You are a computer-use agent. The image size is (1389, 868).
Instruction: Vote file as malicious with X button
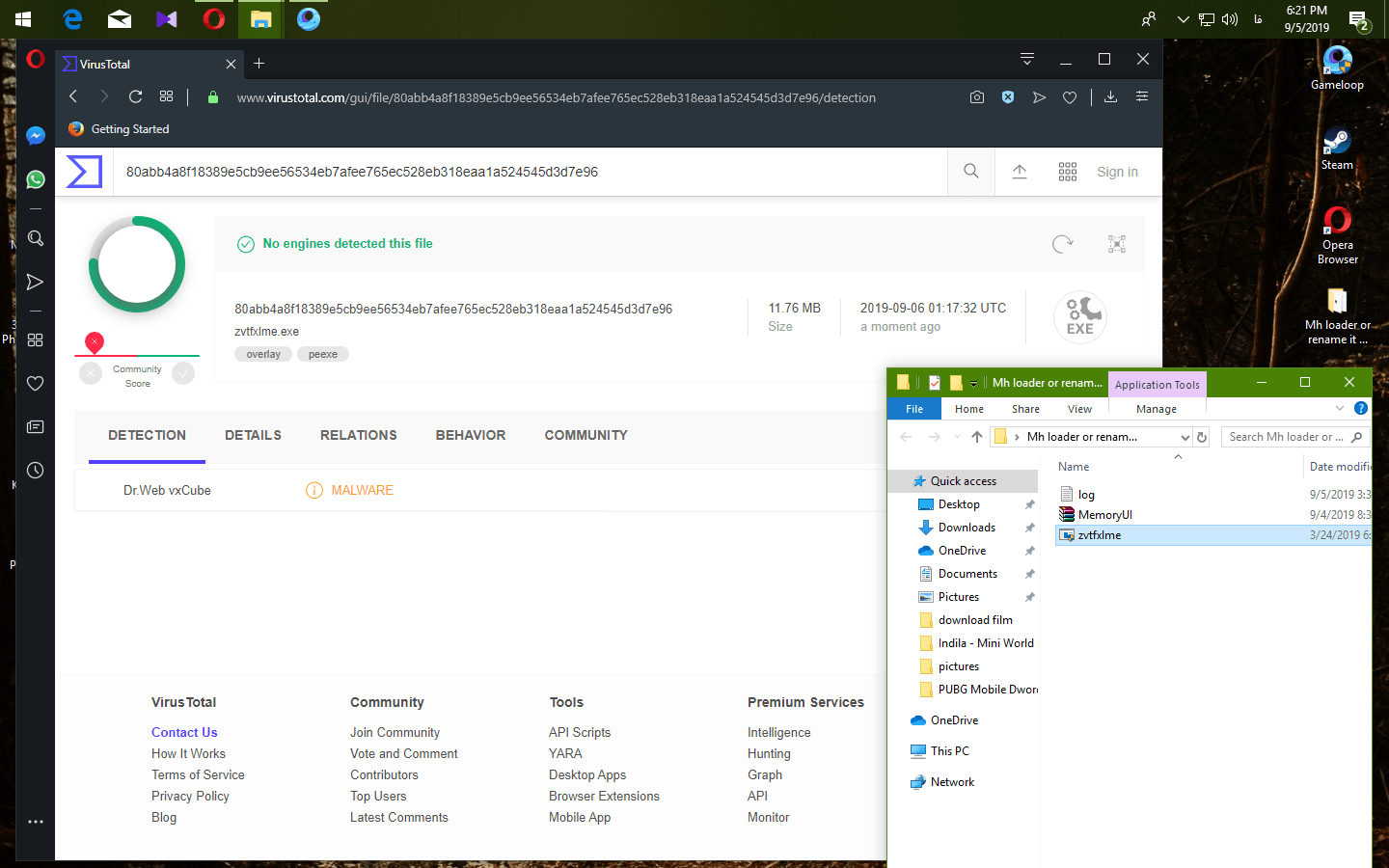click(x=91, y=373)
